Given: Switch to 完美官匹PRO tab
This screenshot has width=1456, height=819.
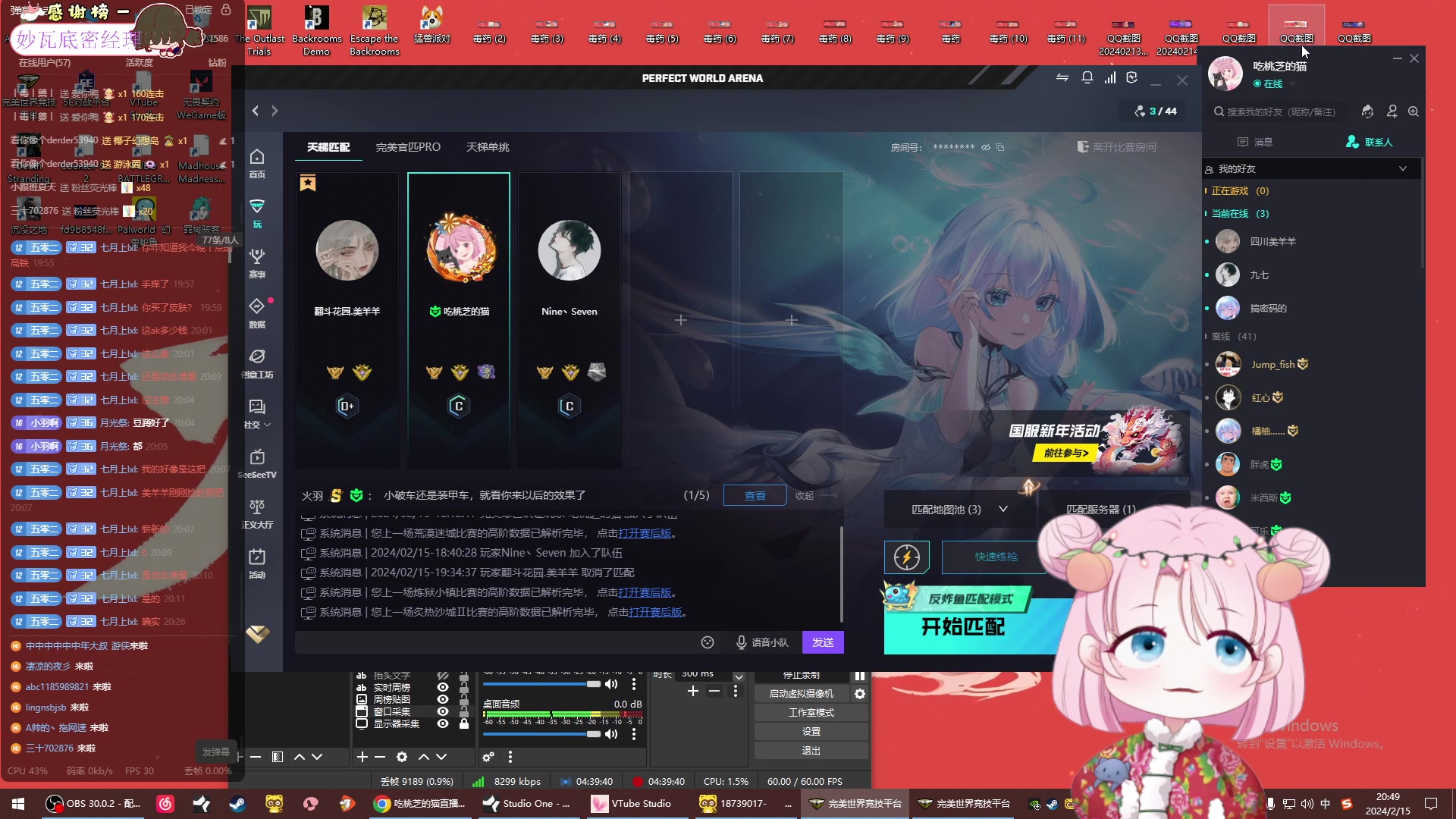Looking at the screenshot, I should pos(408,147).
